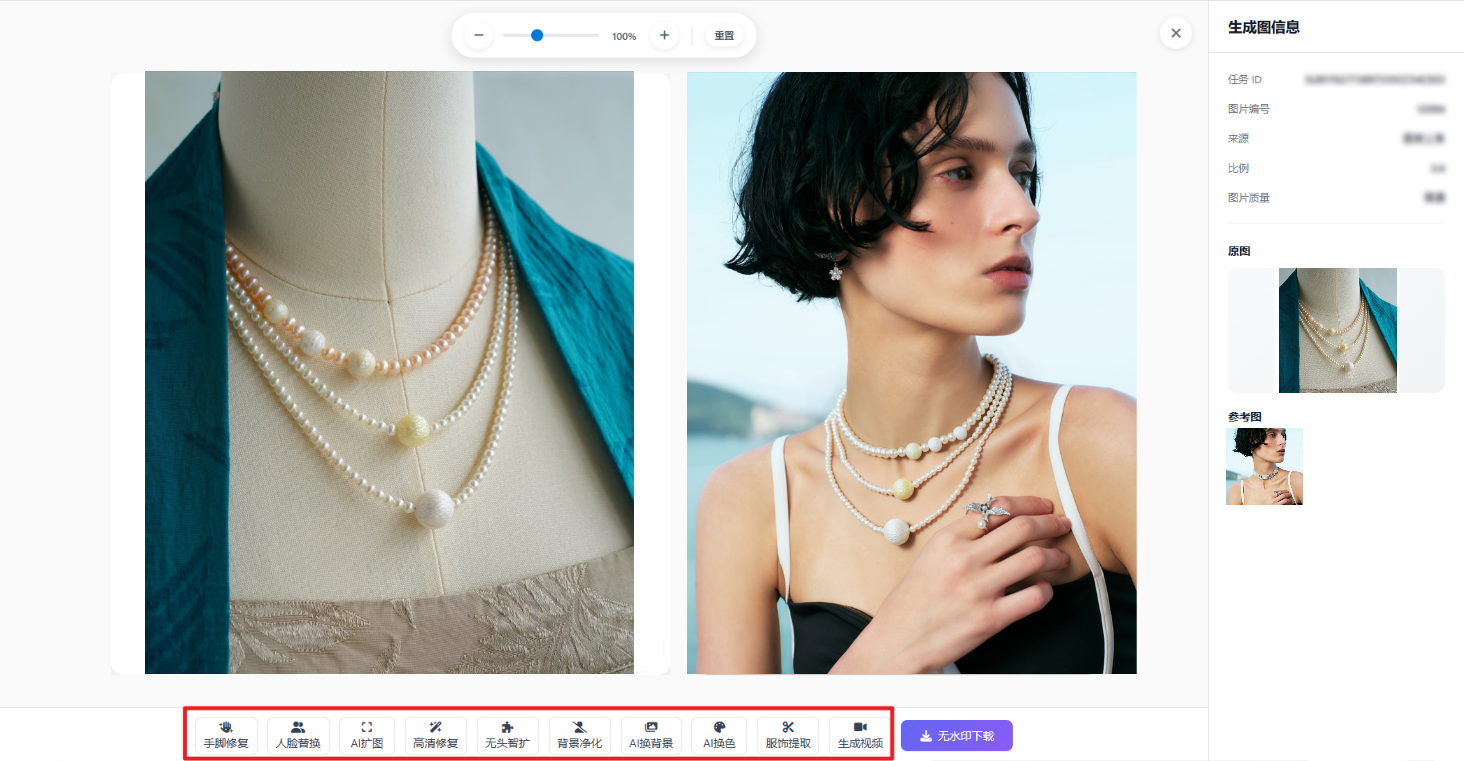The height and width of the screenshot is (761, 1464).
Task: Click the zoom slider handle
Action: tap(537, 35)
